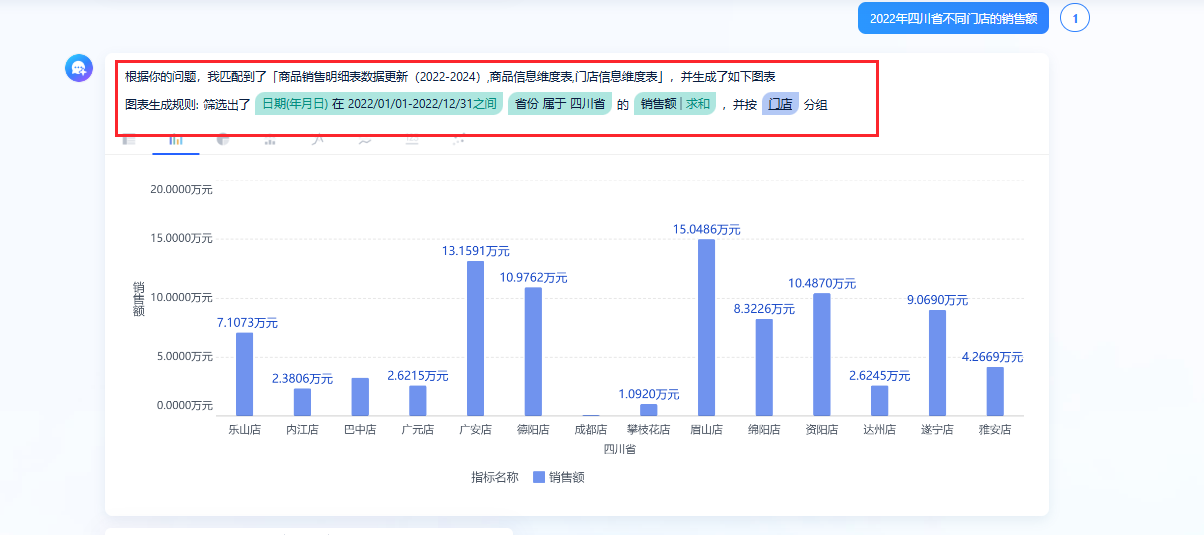
Task: Click the 13.1591万元 data label
Action: [x=475, y=251]
